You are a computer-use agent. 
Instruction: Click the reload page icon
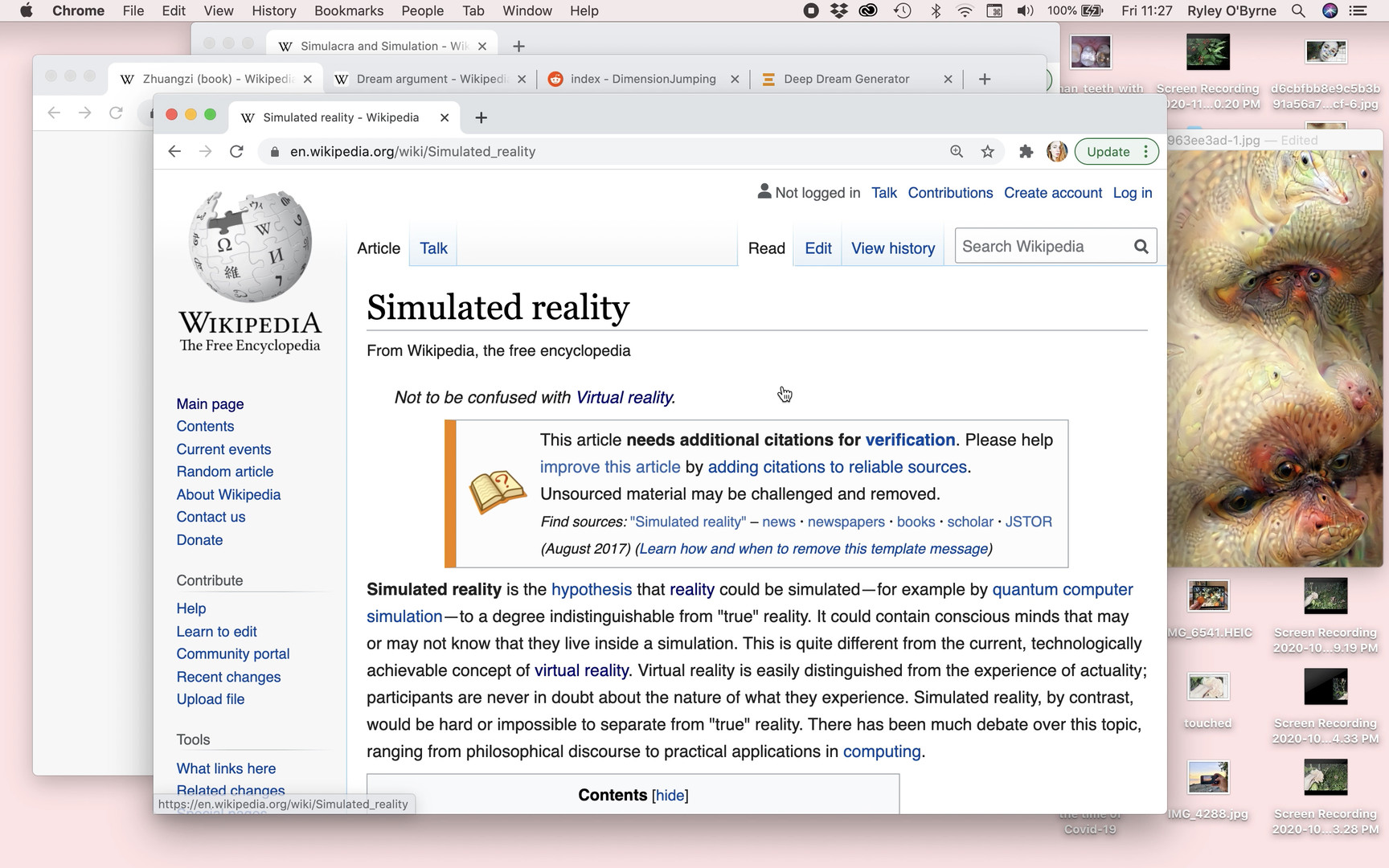tap(236, 152)
